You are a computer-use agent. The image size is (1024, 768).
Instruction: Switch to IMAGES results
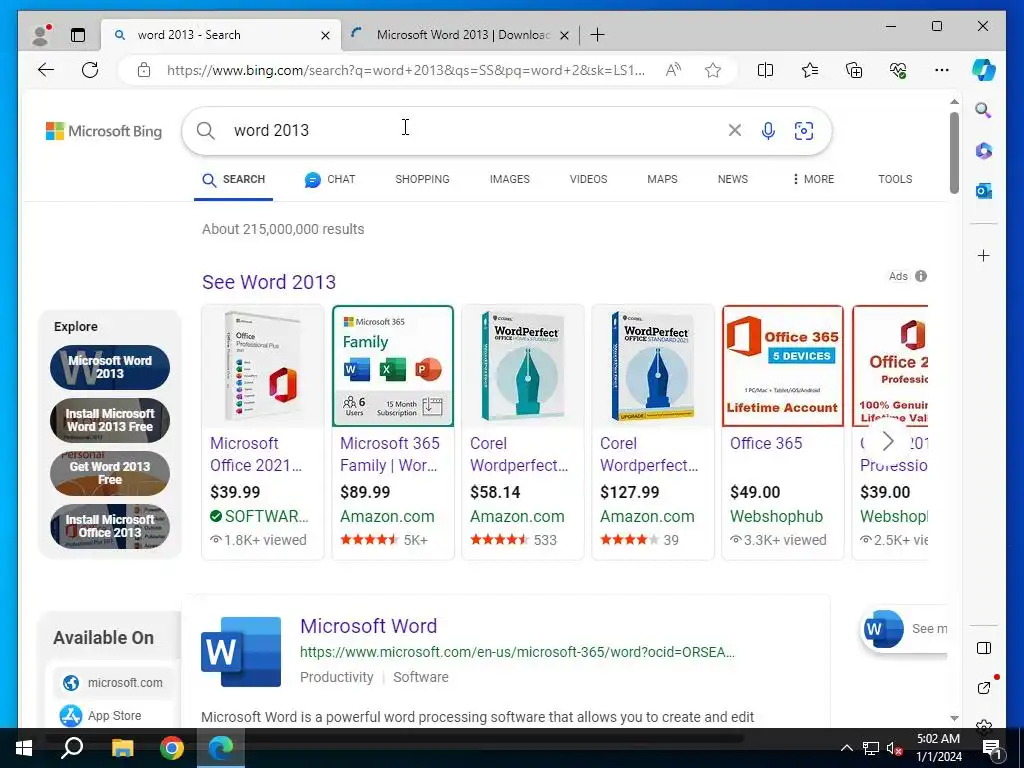click(510, 179)
